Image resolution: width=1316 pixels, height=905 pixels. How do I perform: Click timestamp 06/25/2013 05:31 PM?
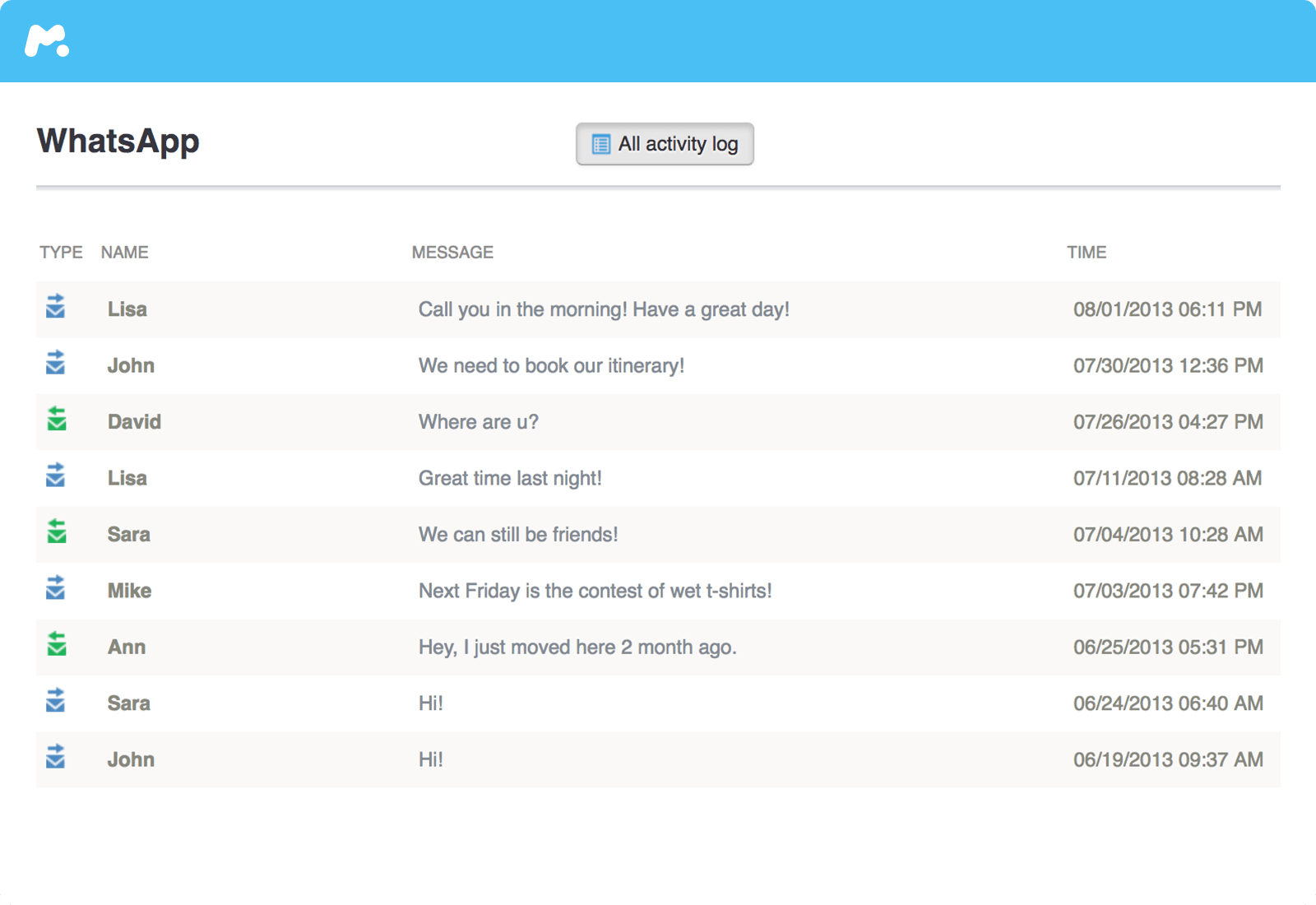1168,647
